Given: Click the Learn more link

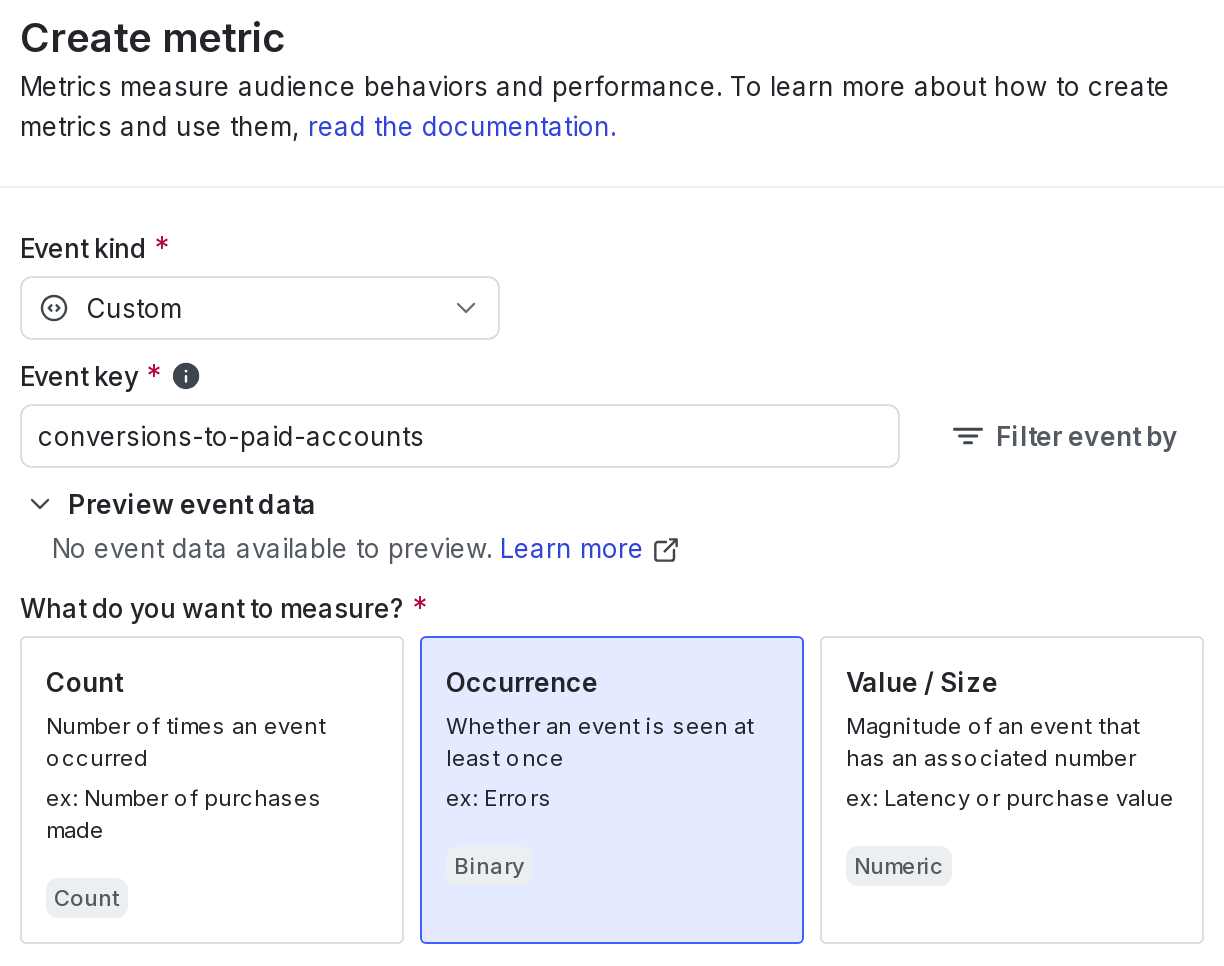Looking at the screenshot, I should 571,548.
